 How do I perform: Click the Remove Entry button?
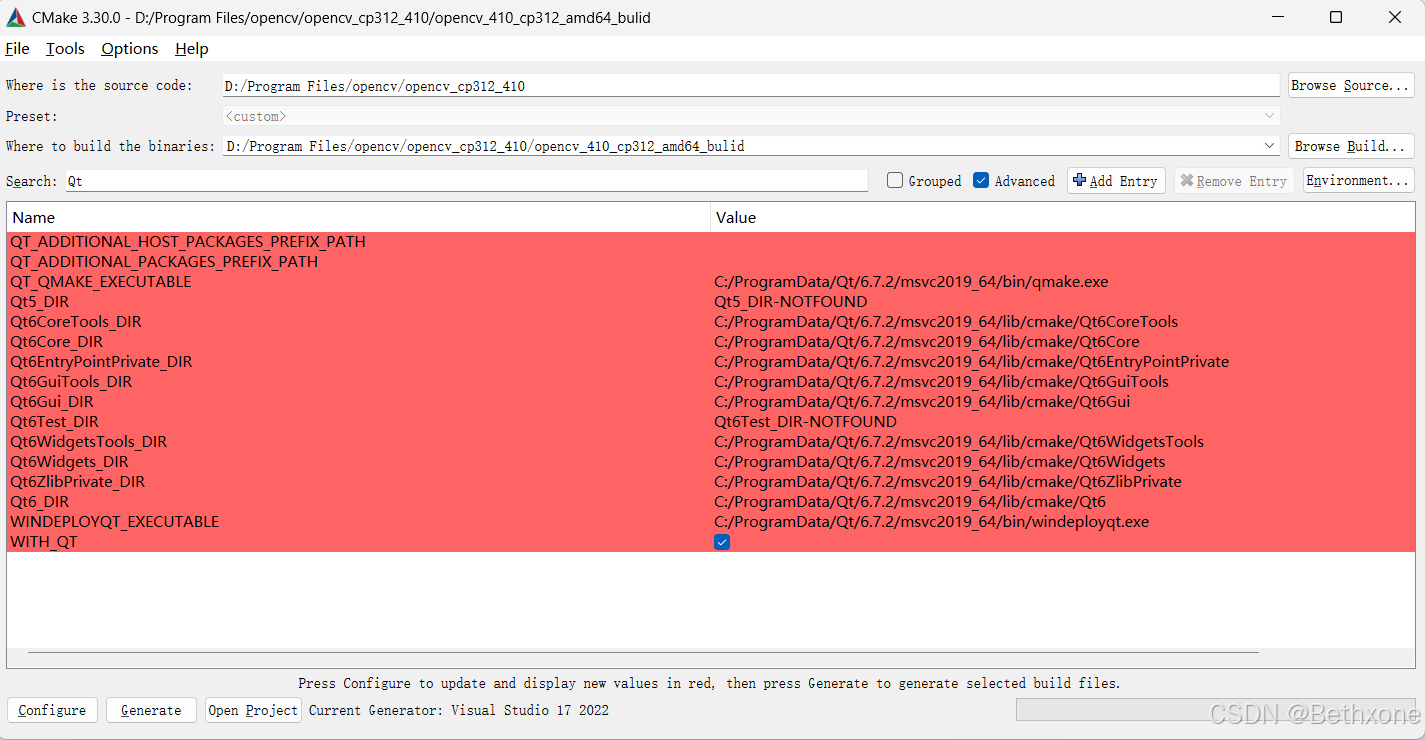(1234, 181)
